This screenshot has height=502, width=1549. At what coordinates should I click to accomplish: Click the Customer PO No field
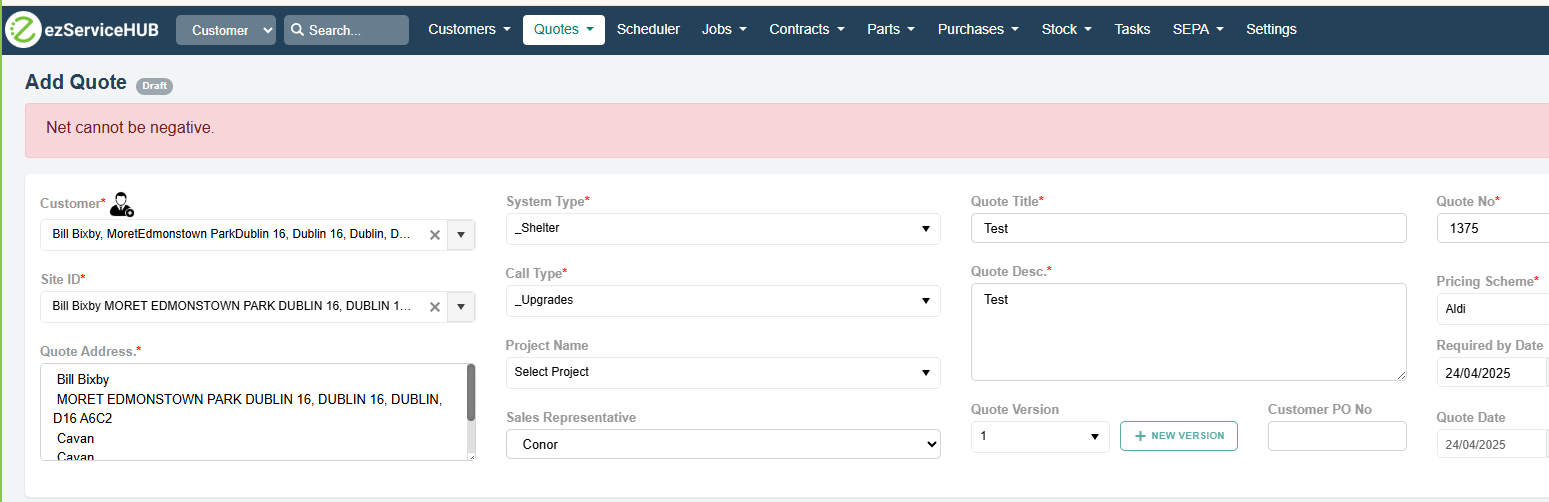coord(1337,436)
